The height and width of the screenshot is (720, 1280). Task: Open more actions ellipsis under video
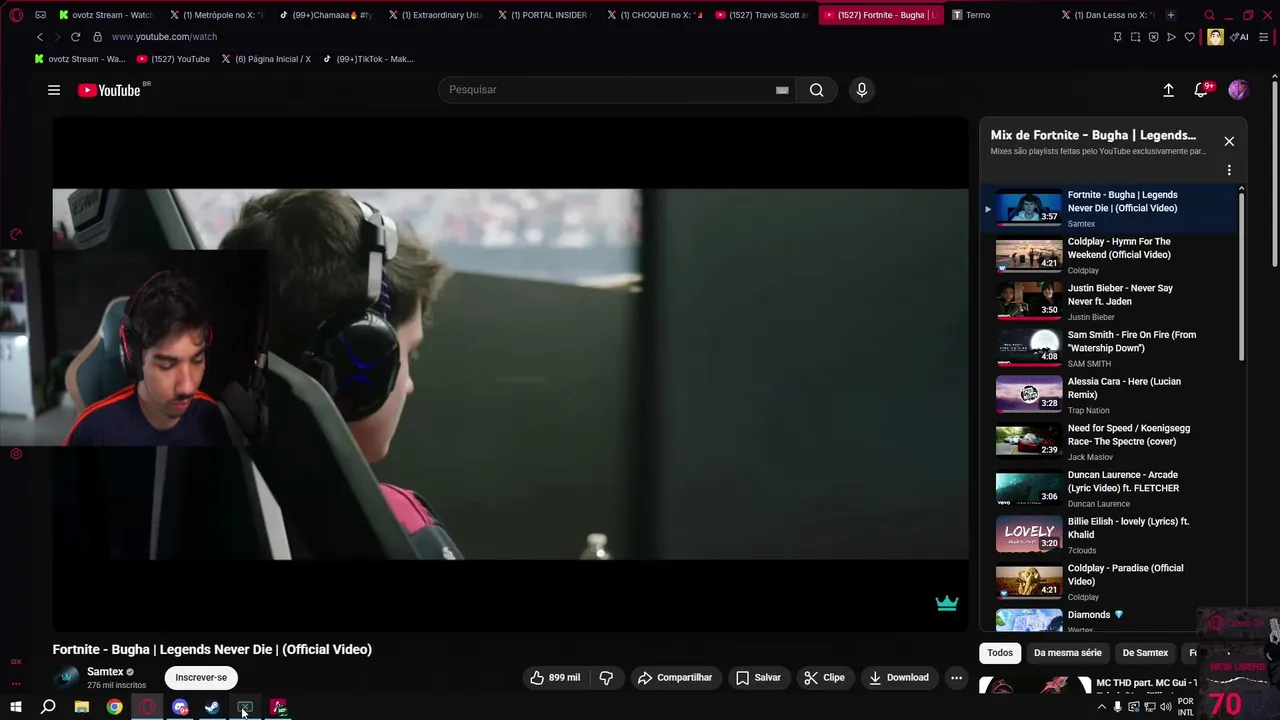(x=956, y=677)
